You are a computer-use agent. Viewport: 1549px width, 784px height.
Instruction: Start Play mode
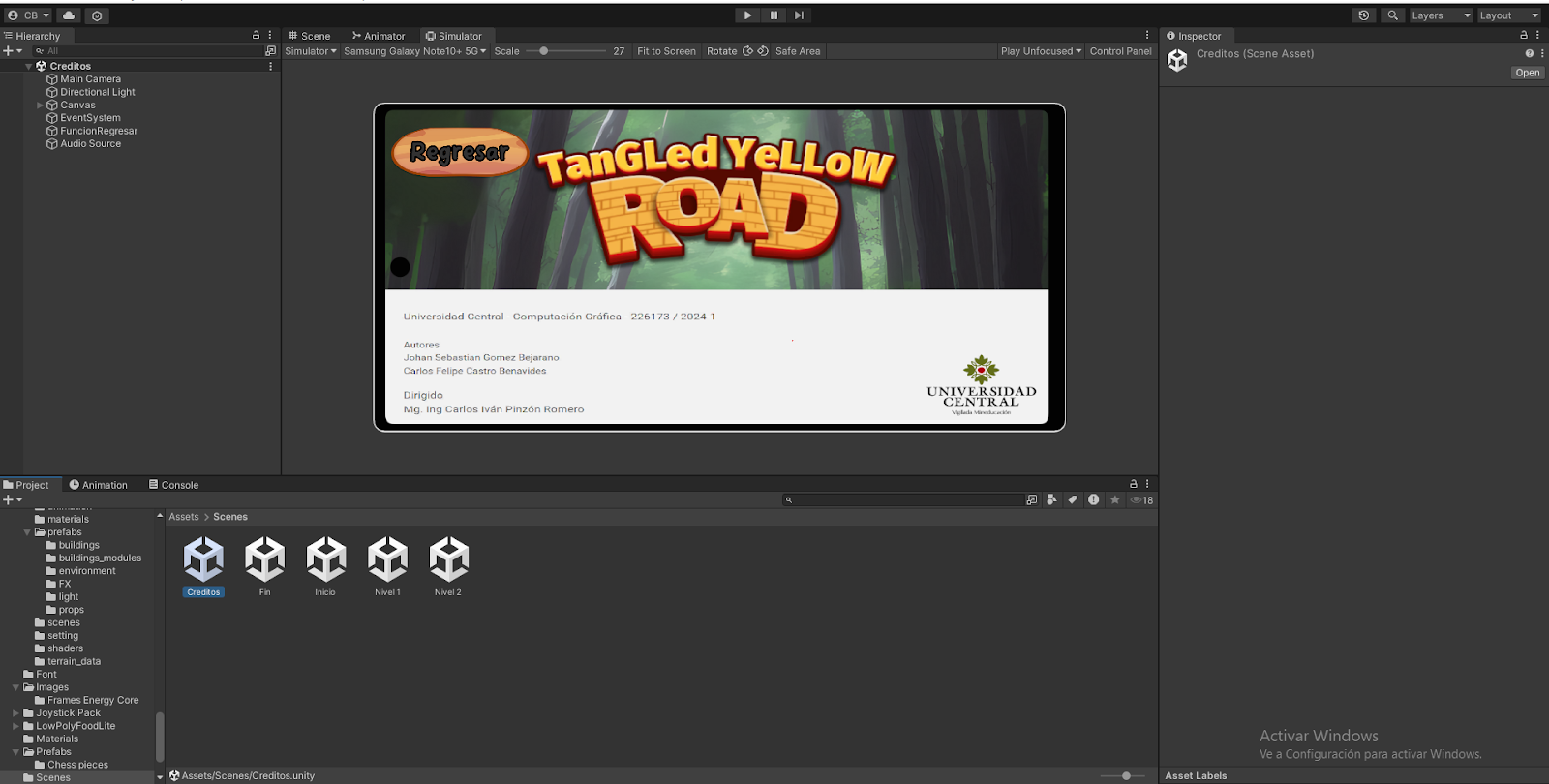(x=747, y=15)
